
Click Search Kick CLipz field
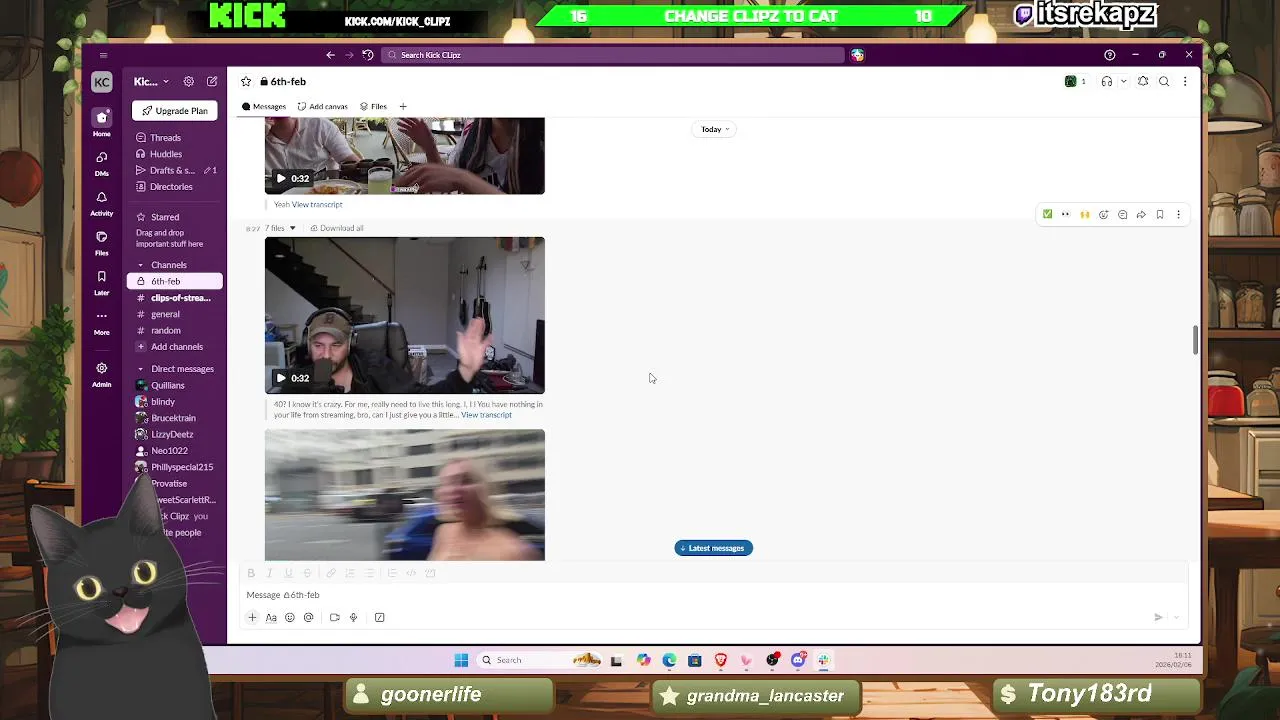tap(613, 55)
